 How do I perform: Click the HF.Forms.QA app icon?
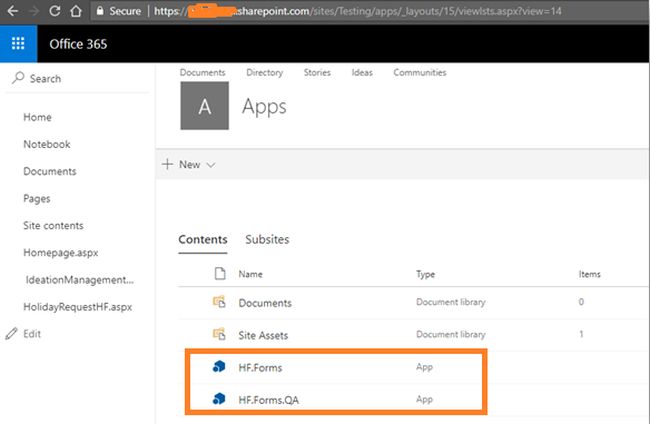tap(219, 399)
